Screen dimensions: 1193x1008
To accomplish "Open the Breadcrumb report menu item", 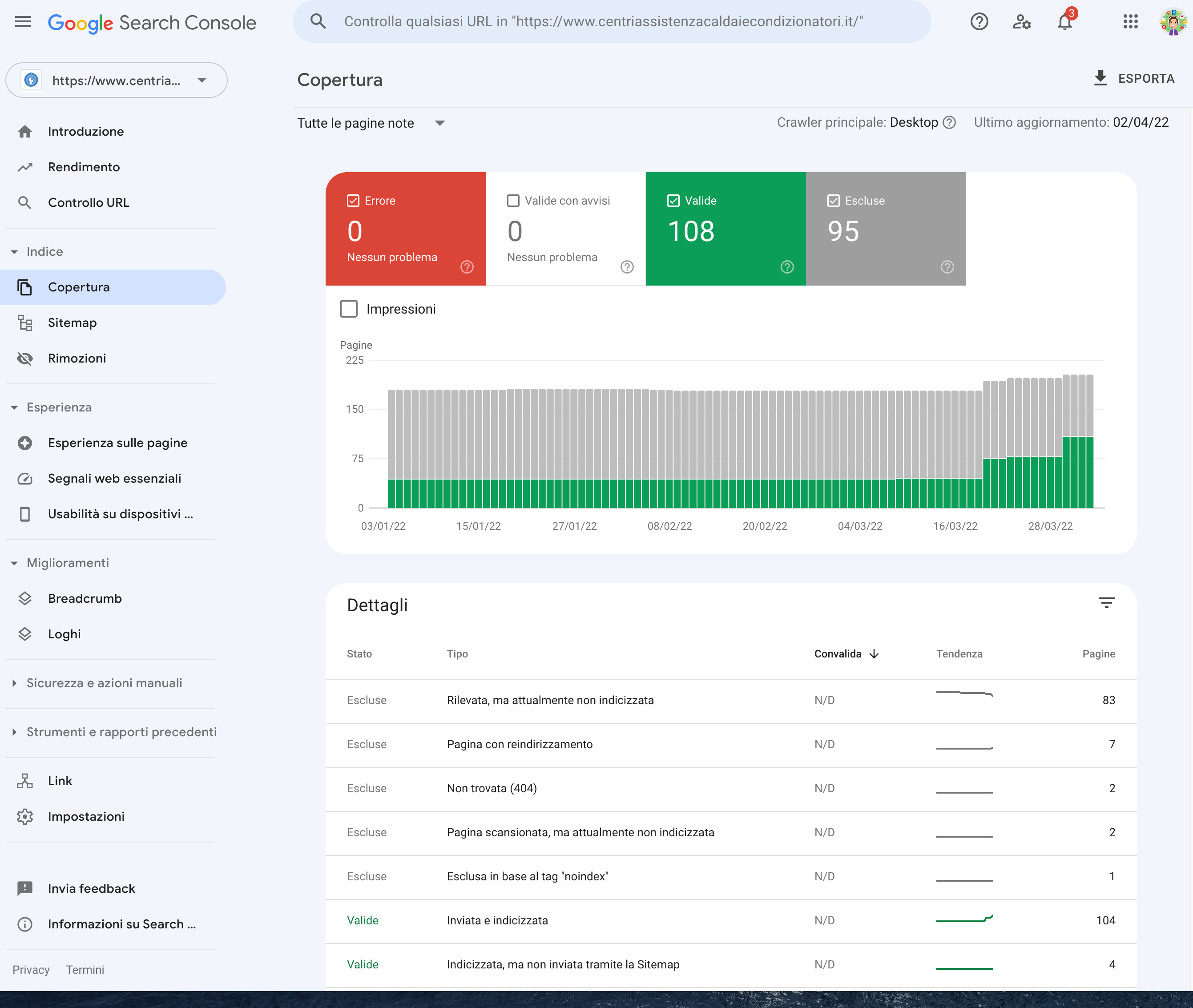I will point(113,598).
